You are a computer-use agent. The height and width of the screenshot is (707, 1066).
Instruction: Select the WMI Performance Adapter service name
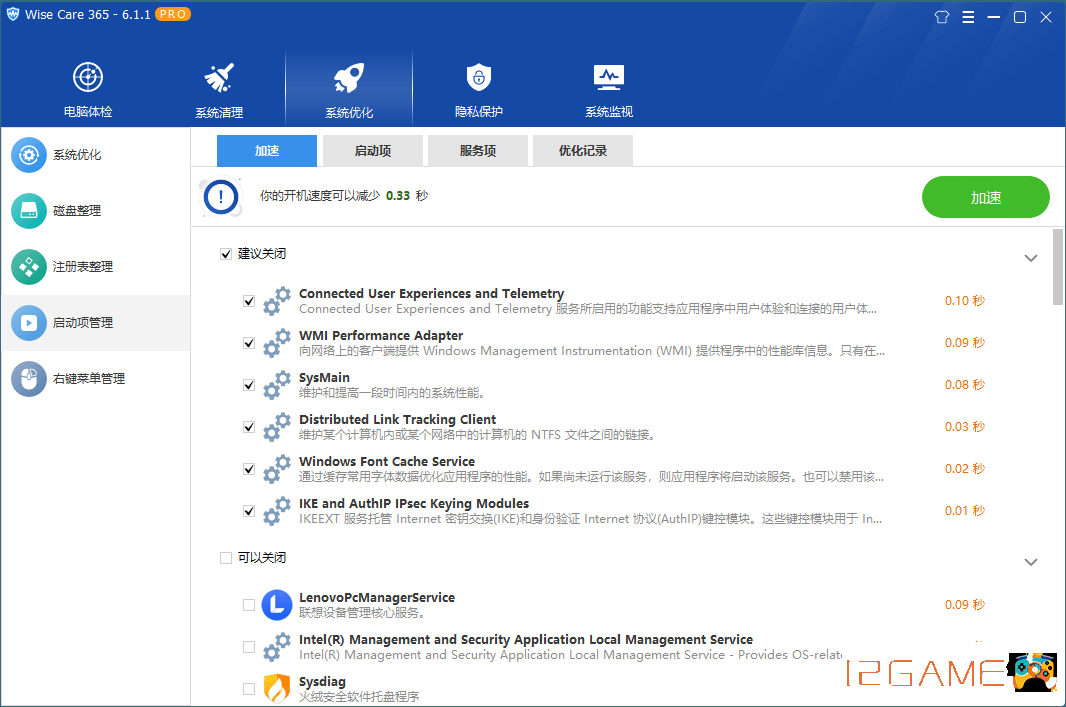click(381, 335)
